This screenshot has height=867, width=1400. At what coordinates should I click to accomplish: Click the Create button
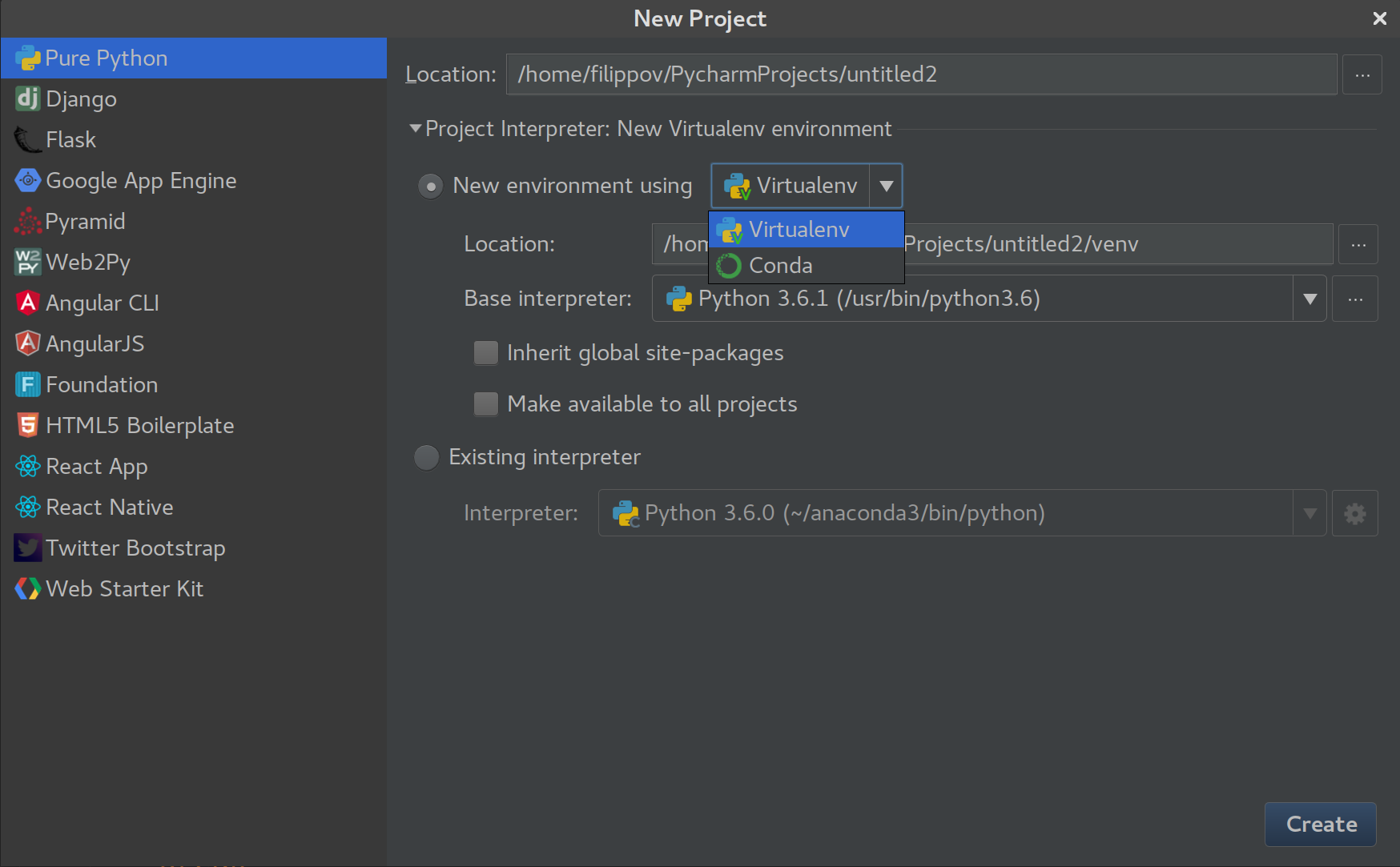tap(1321, 825)
